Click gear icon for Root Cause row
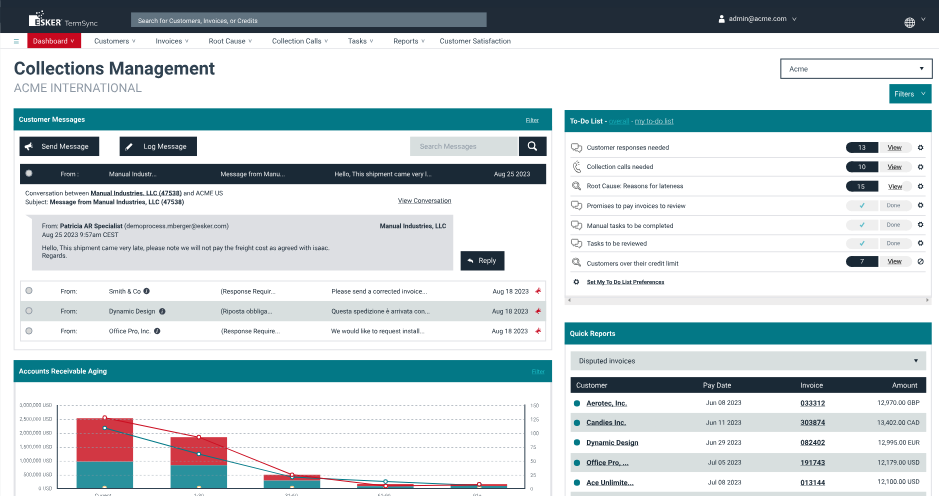The image size is (939, 496). [920, 186]
